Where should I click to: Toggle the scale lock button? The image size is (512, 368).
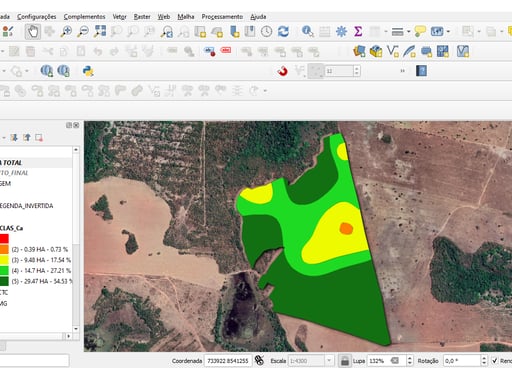point(345,361)
